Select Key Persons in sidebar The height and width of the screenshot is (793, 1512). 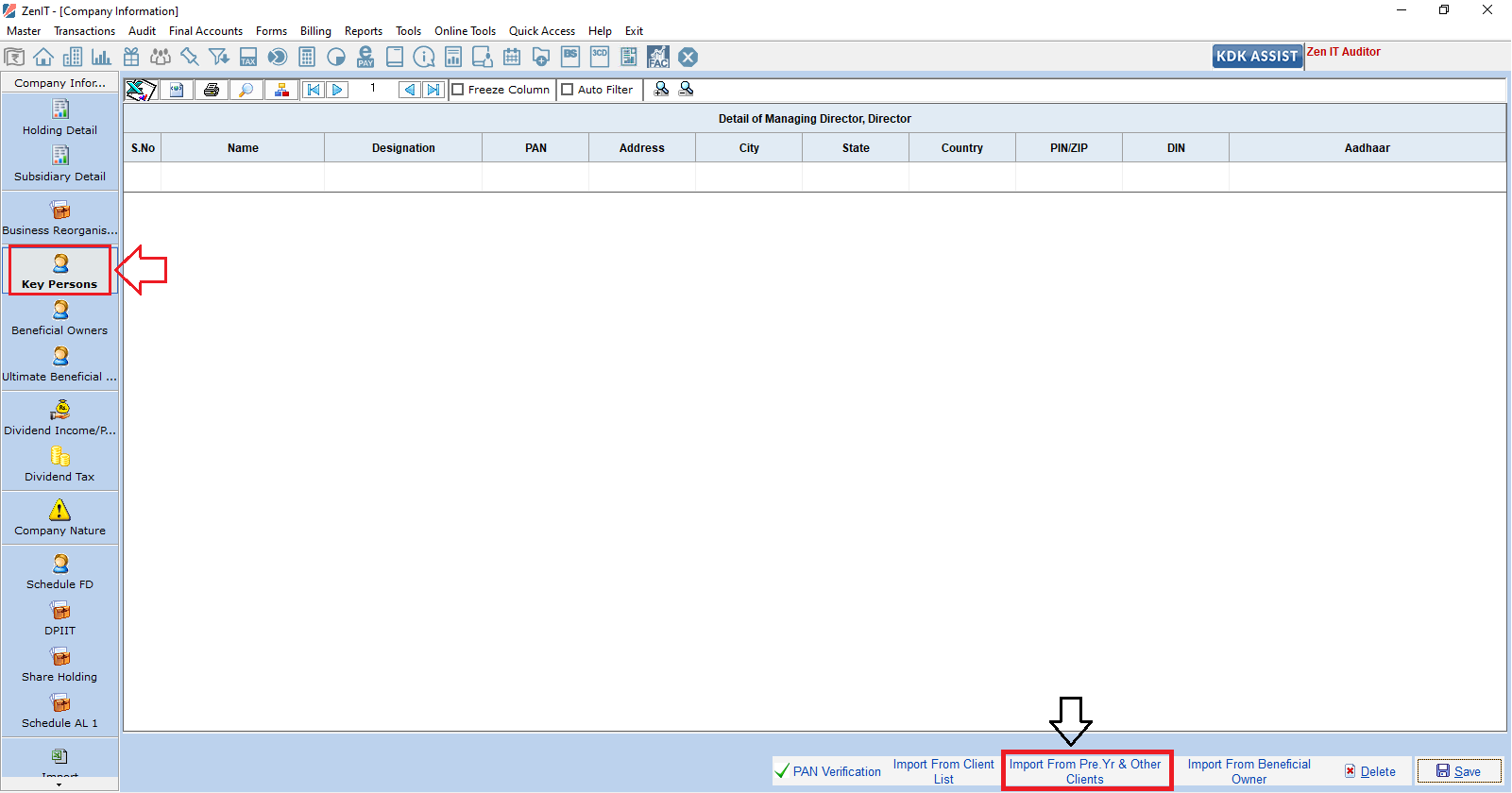(x=59, y=272)
